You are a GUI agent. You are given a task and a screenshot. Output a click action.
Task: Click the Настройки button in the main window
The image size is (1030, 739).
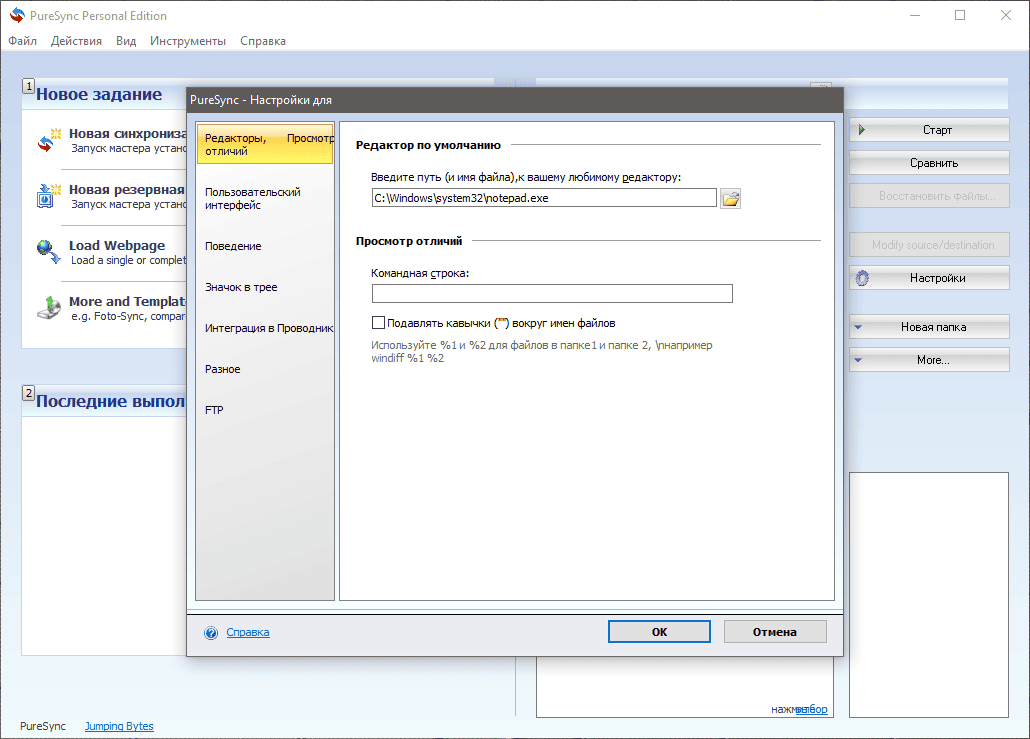click(929, 278)
